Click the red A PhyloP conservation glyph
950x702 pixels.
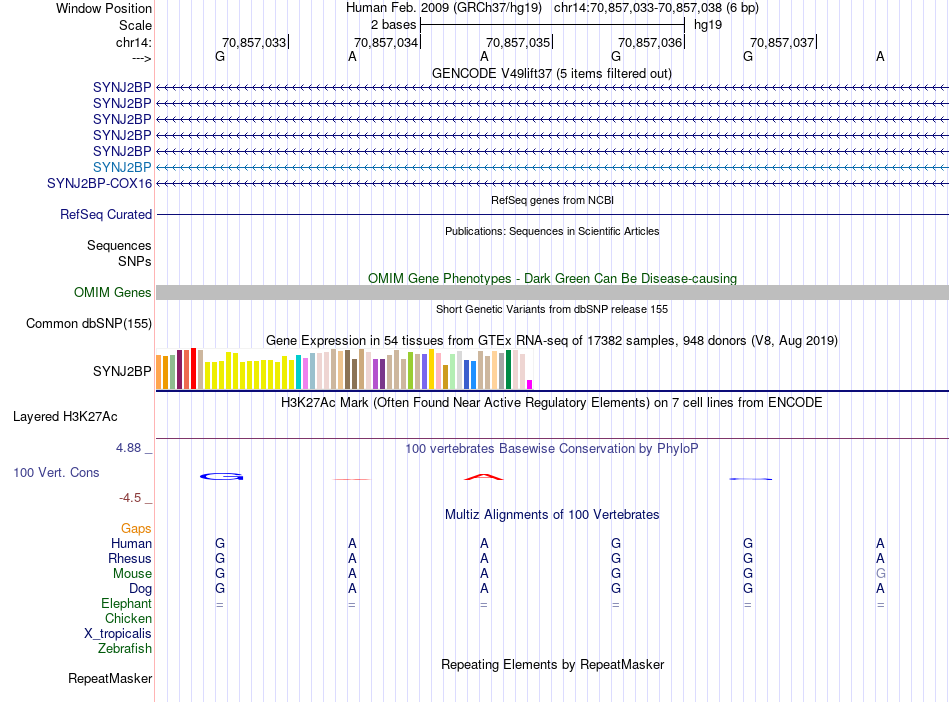[x=483, y=477]
